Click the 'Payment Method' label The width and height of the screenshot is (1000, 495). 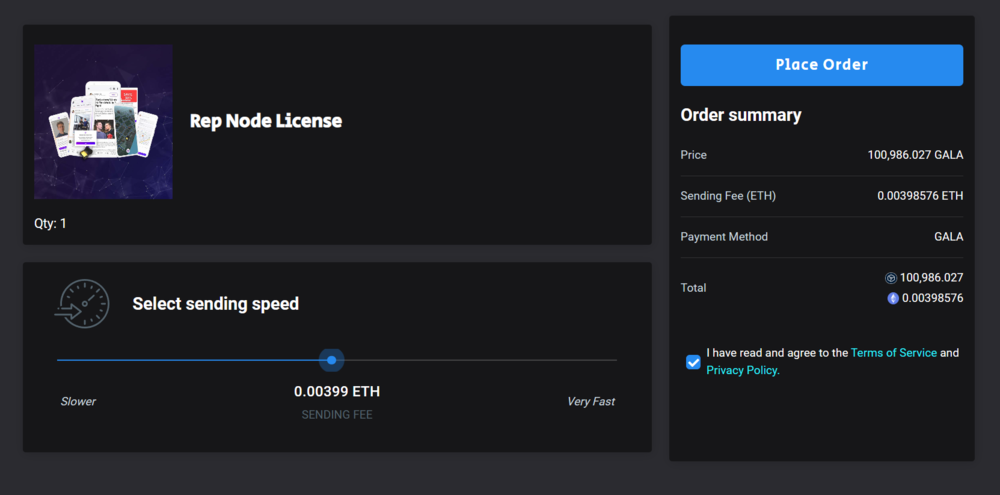(x=724, y=237)
